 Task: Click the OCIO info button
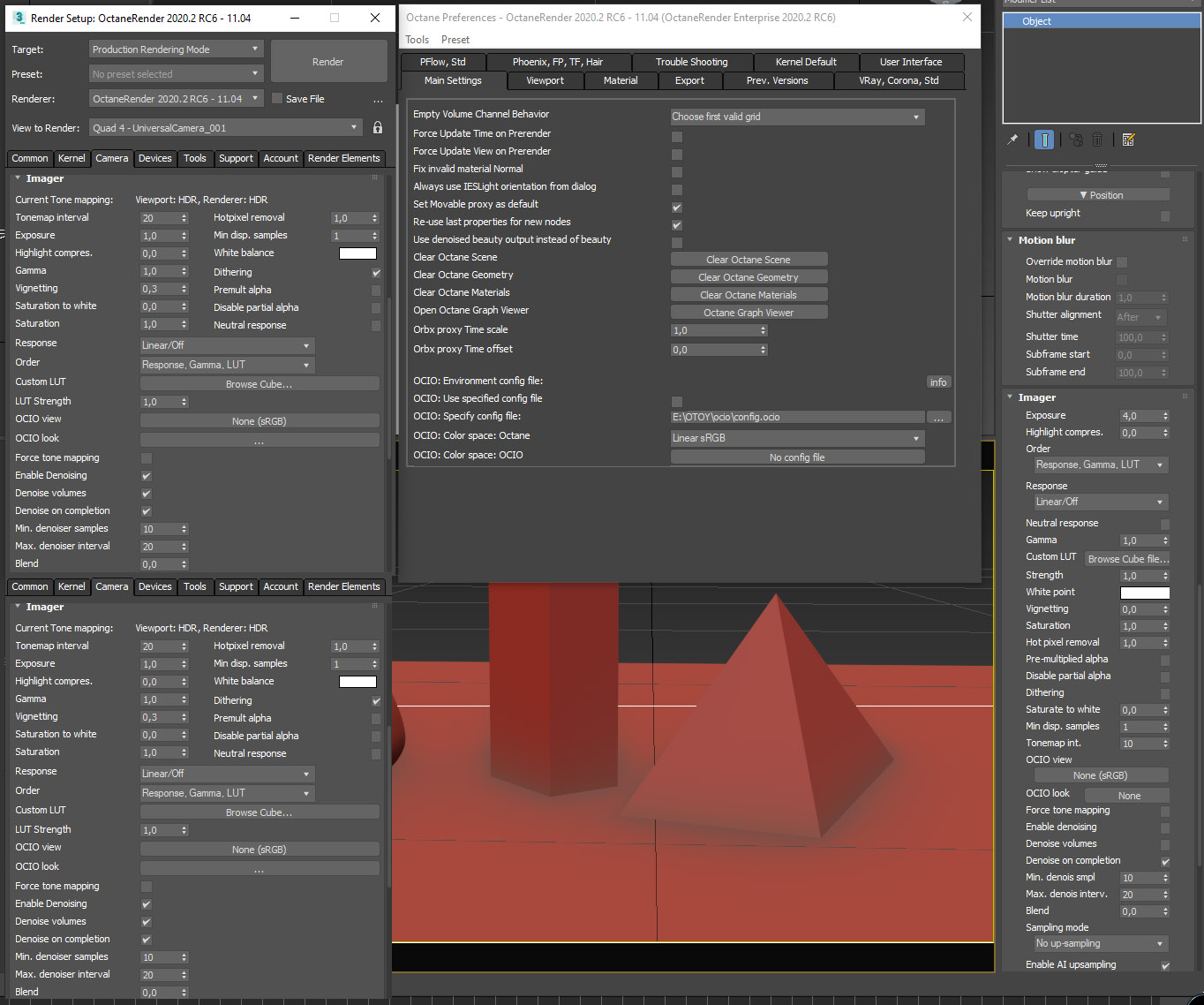coord(938,382)
